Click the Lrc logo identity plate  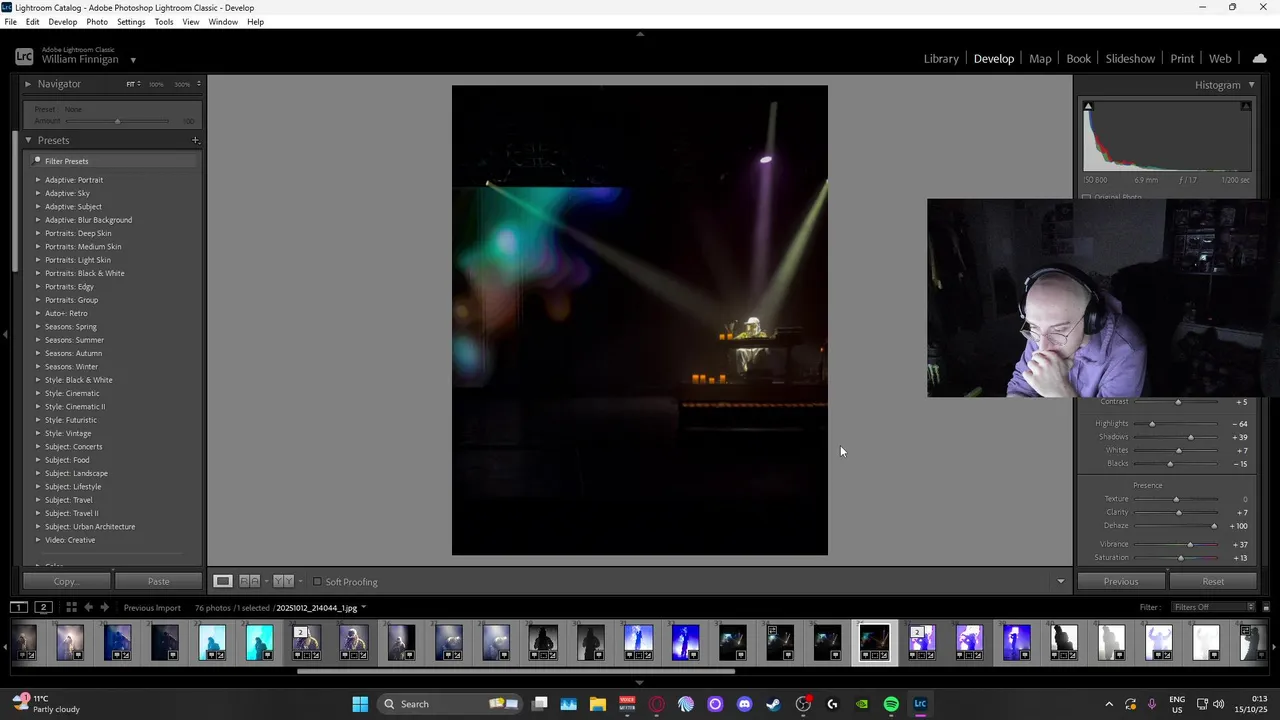click(x=24, y=57)
